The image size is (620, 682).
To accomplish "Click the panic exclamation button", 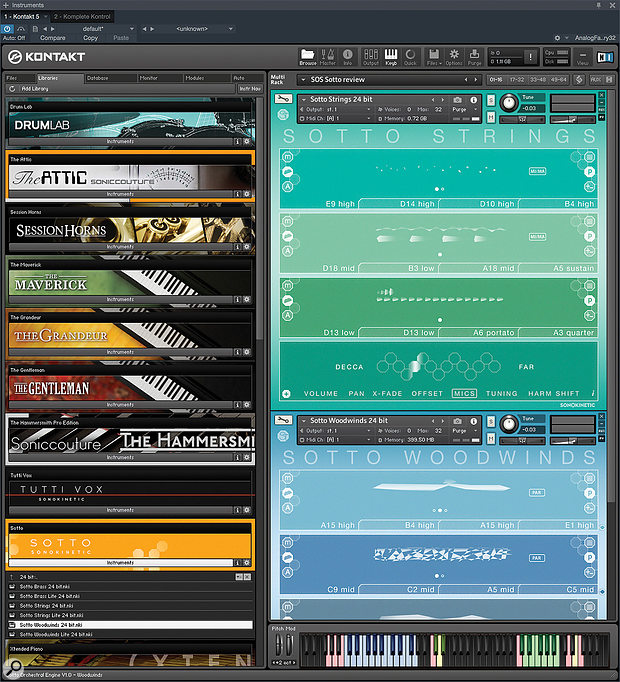I will 530,57.
